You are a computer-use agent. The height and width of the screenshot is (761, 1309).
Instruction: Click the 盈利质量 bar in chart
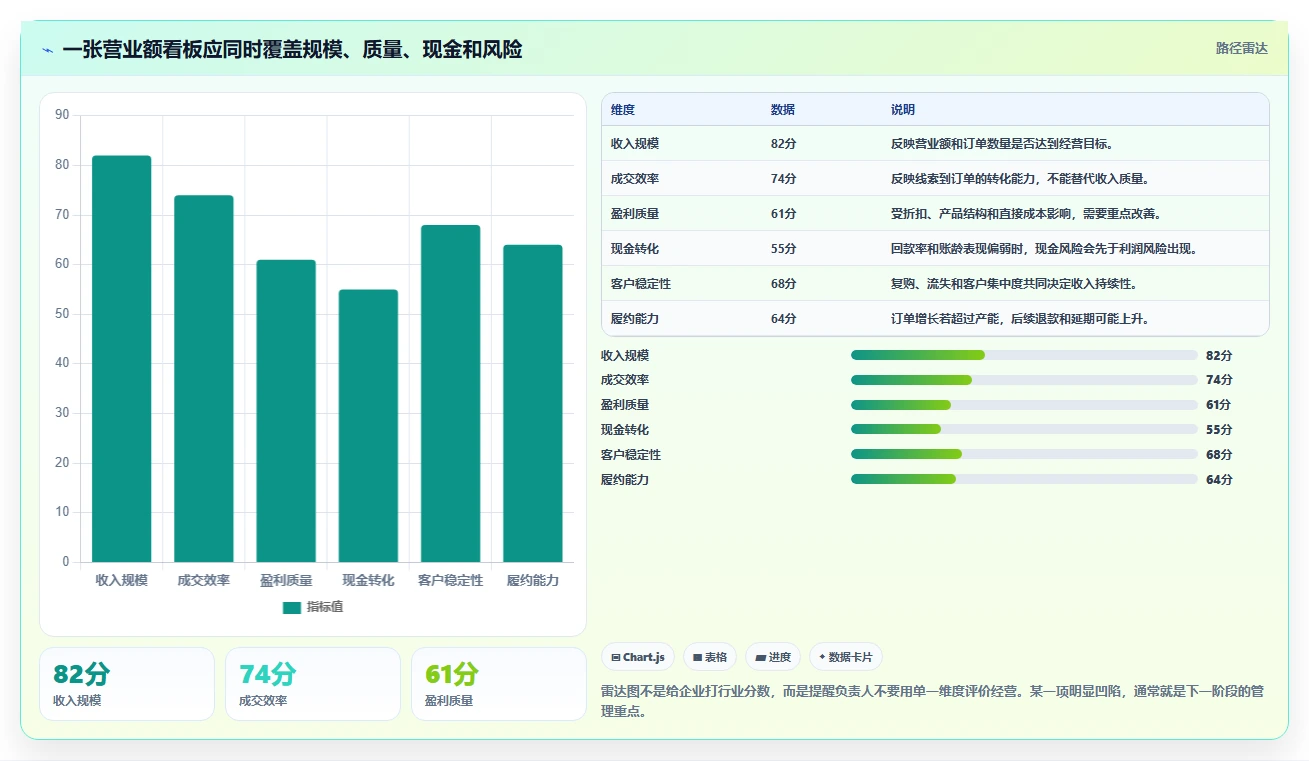[x=286, y=411]
